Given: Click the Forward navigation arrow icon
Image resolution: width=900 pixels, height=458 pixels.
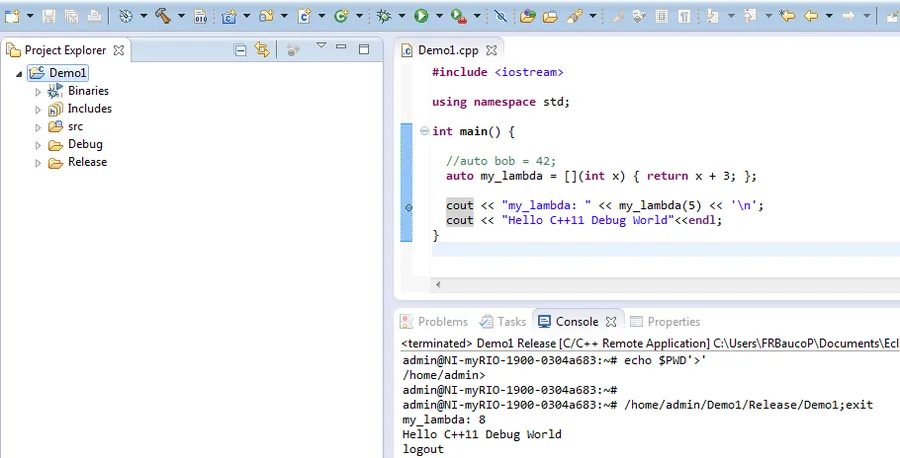Looking at the screenshot, I should click(848, 16).
